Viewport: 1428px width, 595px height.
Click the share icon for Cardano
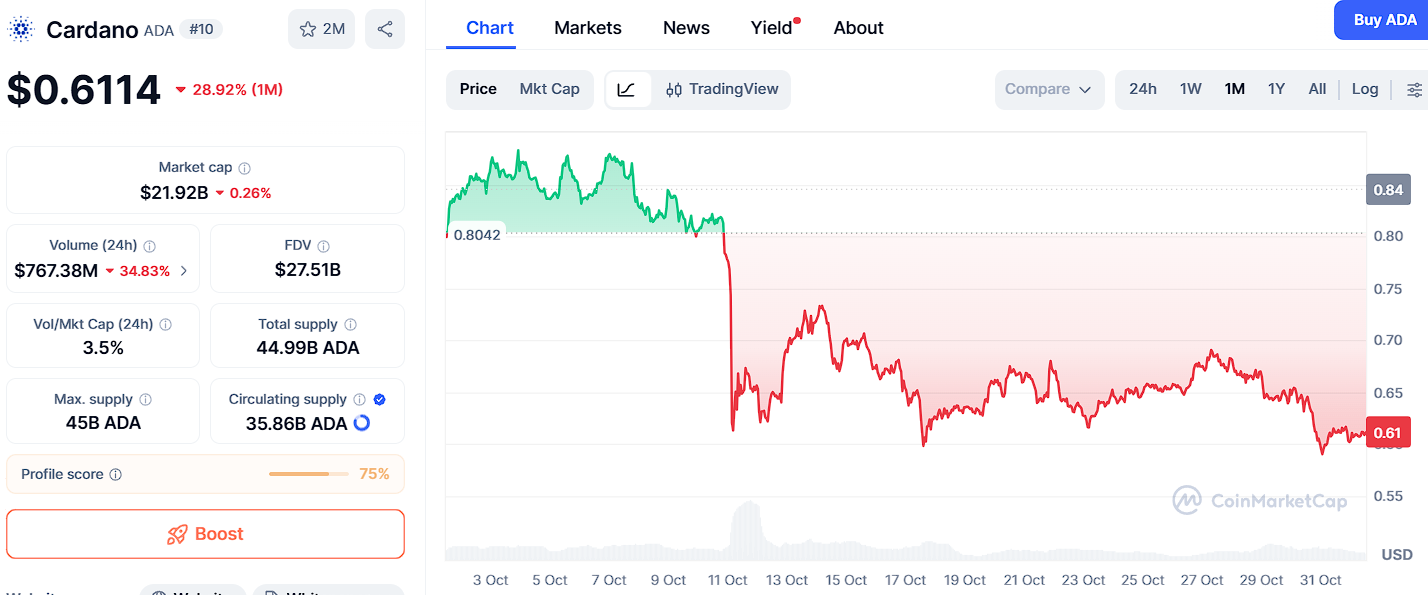click(385, 29)
